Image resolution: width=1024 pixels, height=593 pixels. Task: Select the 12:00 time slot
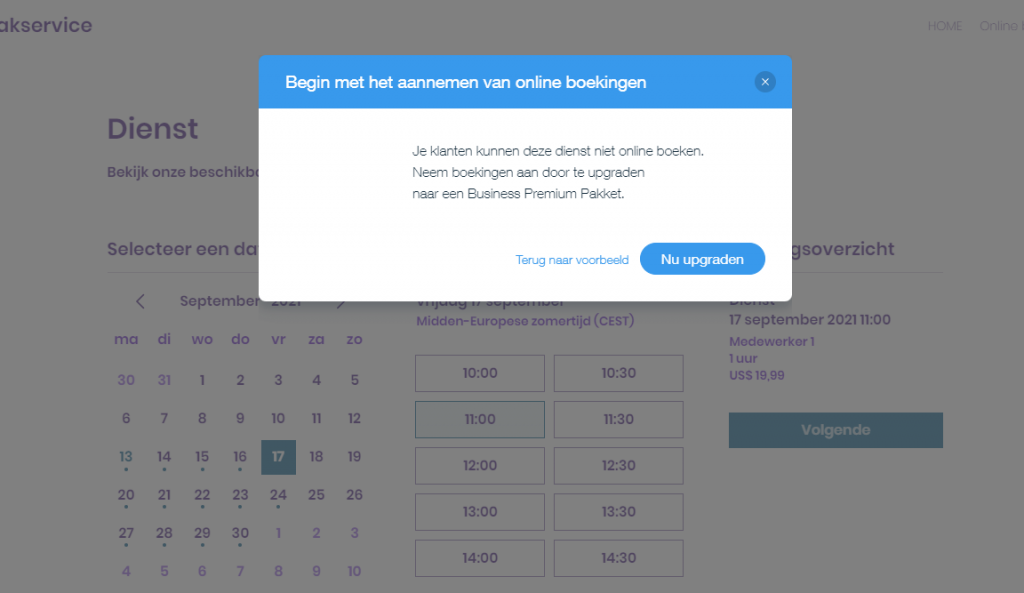[x=480, y=465]
